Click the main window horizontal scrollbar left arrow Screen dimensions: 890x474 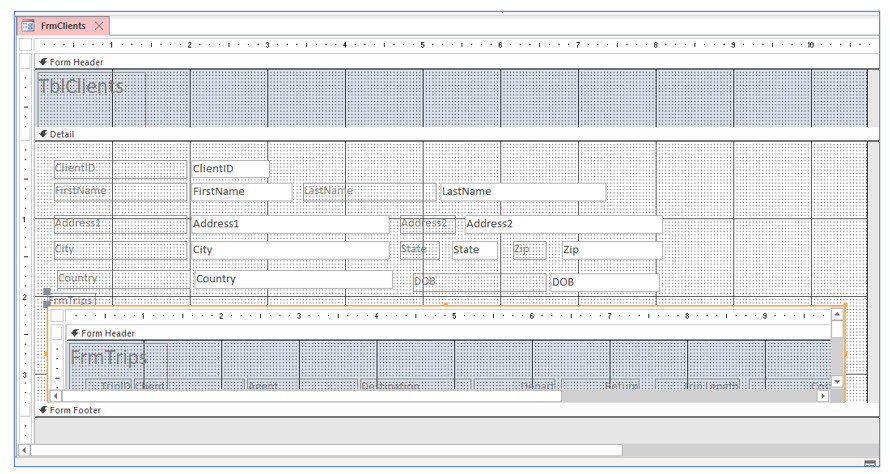pos(24,450)
